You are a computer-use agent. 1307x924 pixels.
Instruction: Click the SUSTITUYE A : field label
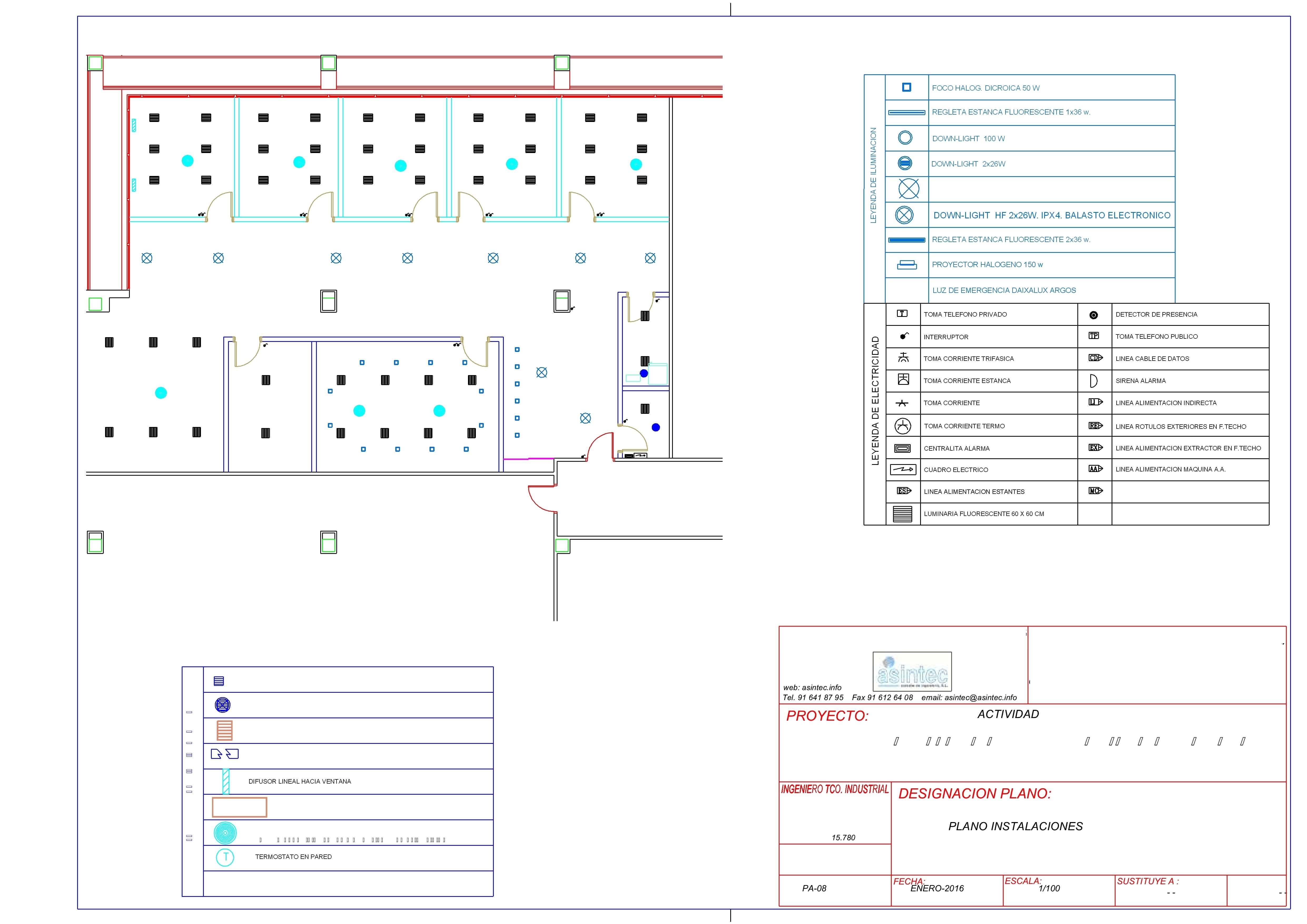point(1148,881)
